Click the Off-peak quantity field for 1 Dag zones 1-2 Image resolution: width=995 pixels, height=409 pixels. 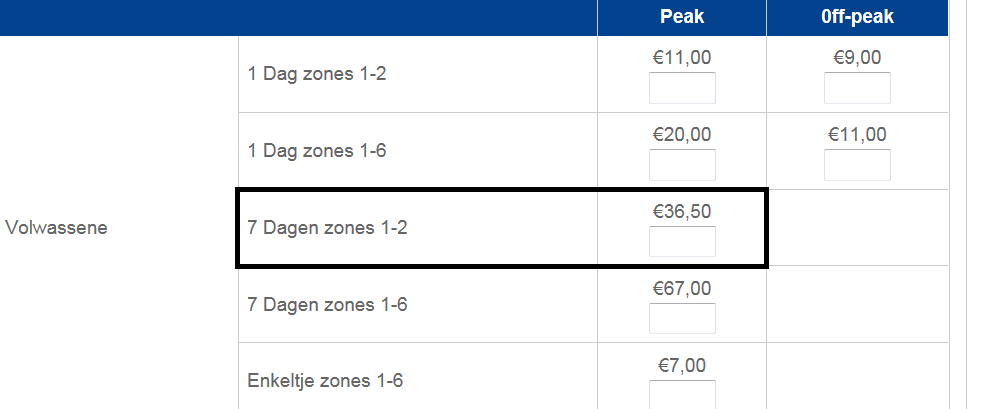click(x=857, y=88)
